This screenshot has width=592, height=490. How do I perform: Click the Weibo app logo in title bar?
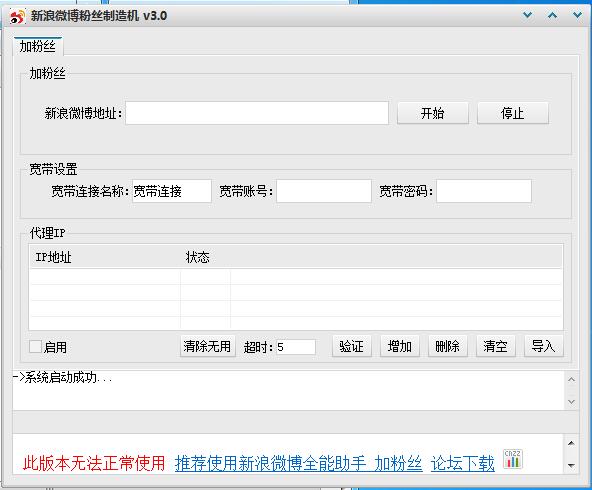pos(17,16)
